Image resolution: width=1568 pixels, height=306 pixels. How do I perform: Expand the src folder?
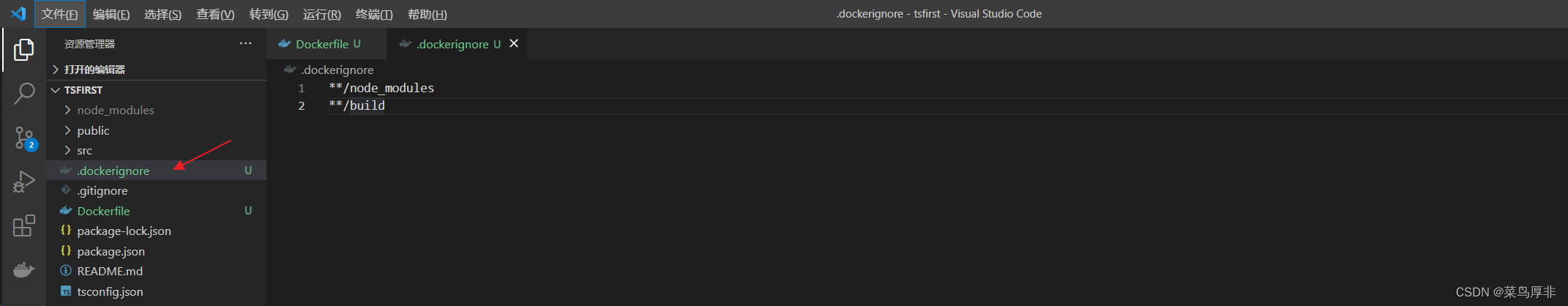pyautogui.click(x=84, y=150)
